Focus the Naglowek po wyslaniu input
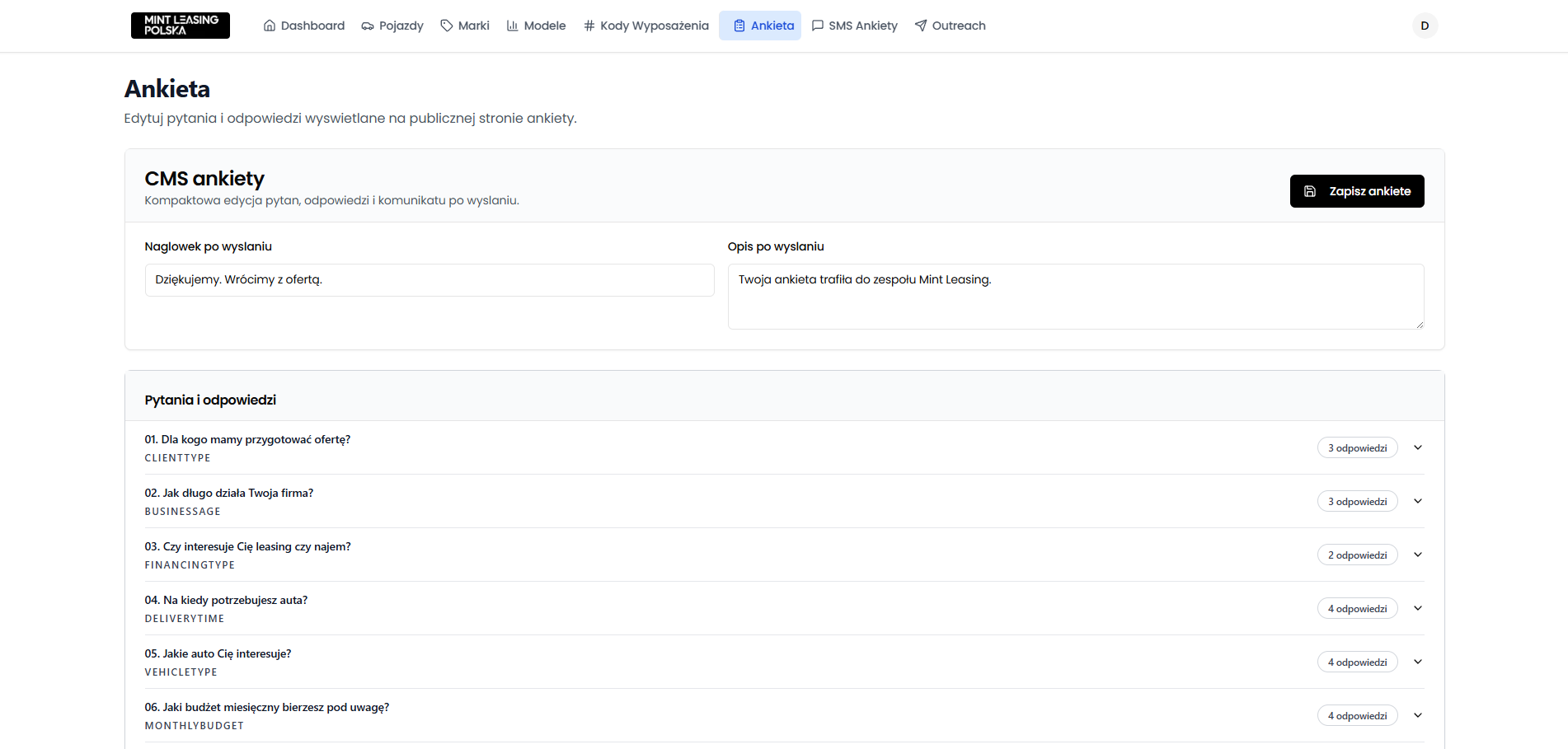The height and width of the screenshot is (749, 1568). (430, 280)
